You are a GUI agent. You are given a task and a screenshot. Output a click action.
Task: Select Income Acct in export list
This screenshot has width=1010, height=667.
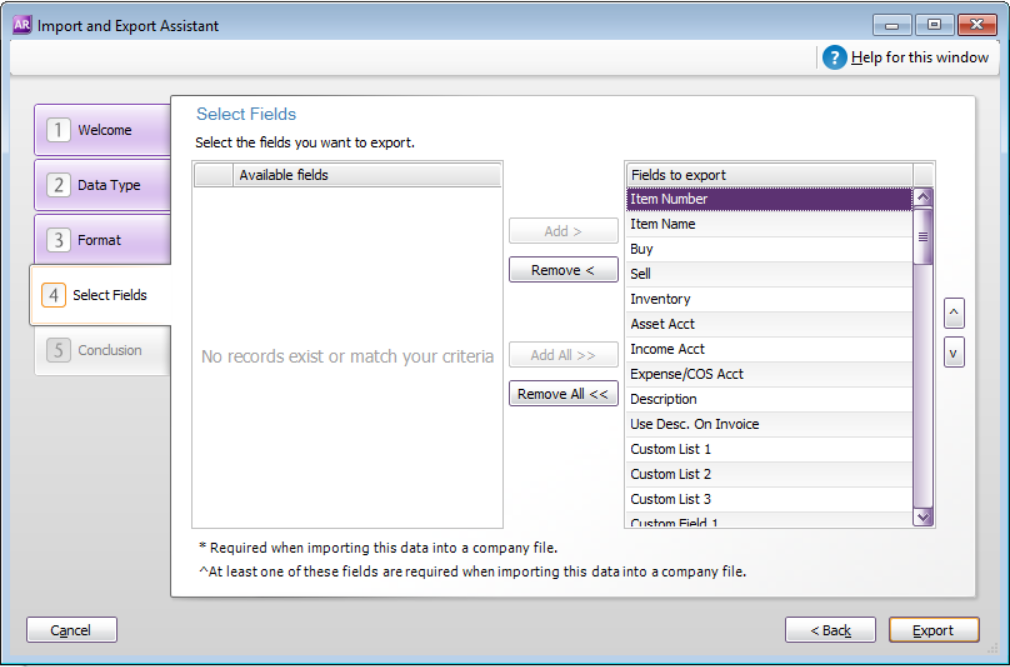point(769,350)
